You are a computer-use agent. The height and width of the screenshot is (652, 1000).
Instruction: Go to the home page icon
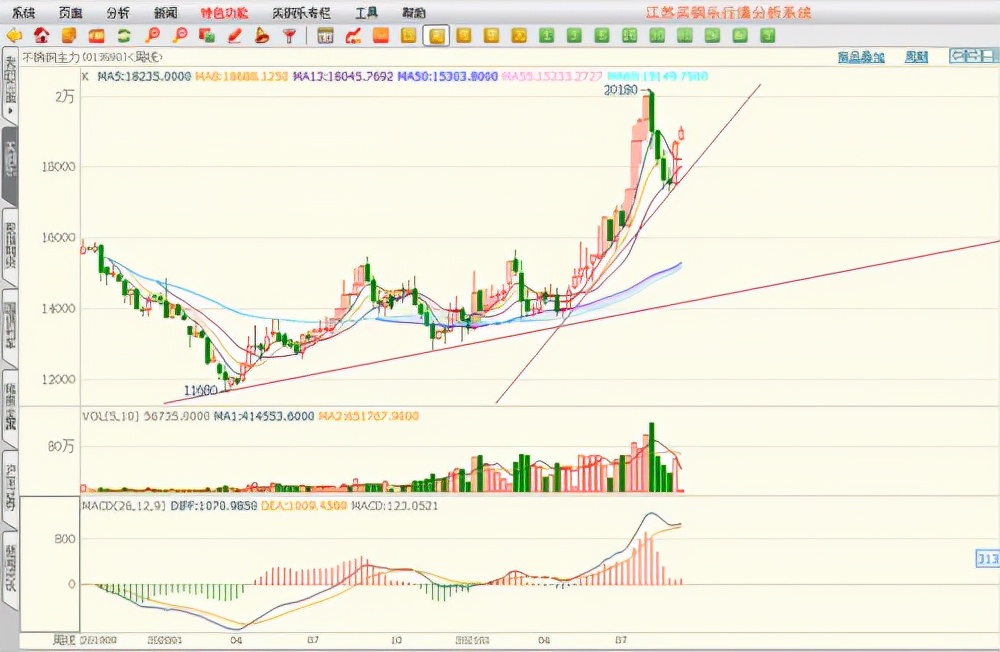[42, 36]
